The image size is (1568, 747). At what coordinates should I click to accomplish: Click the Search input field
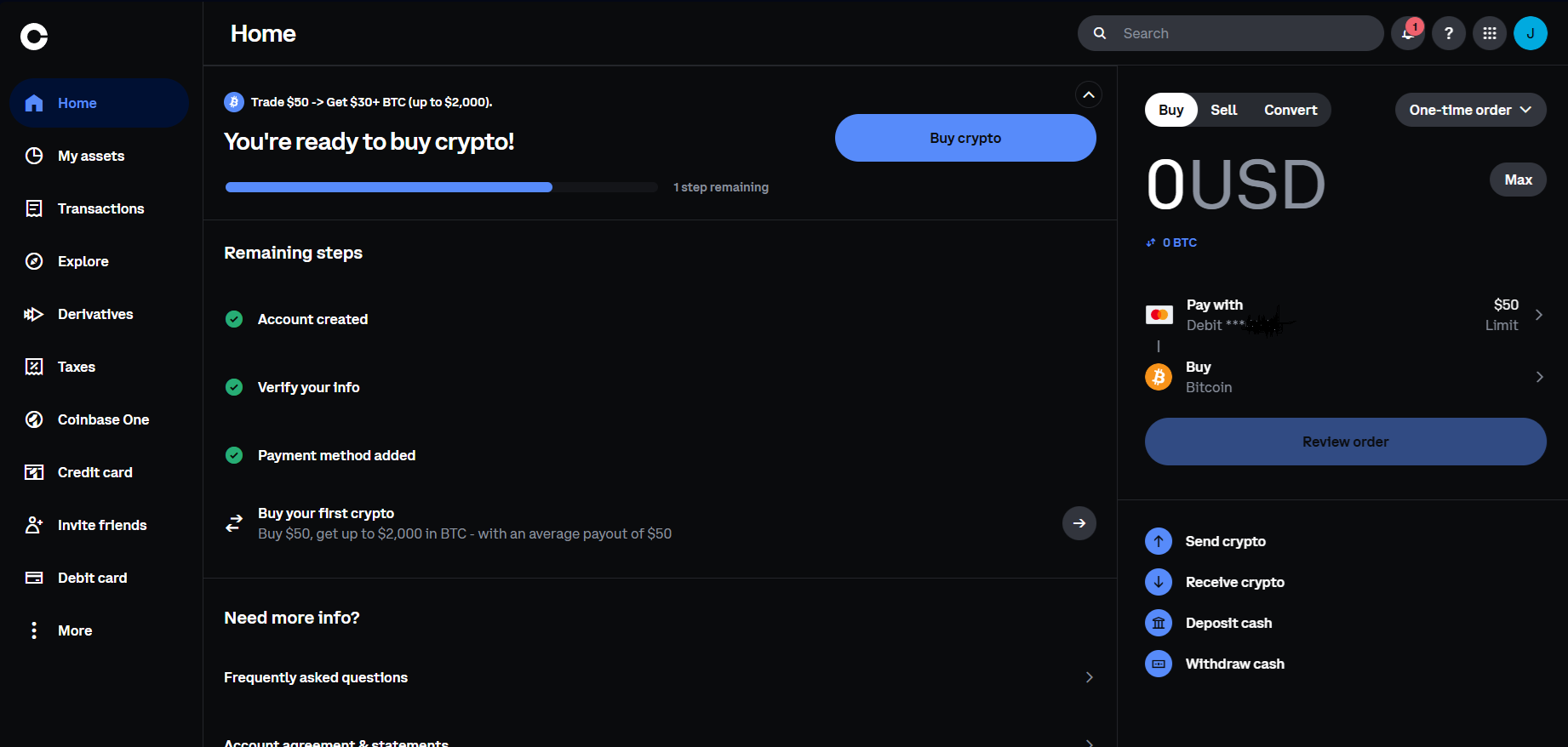click(1243, 34)
